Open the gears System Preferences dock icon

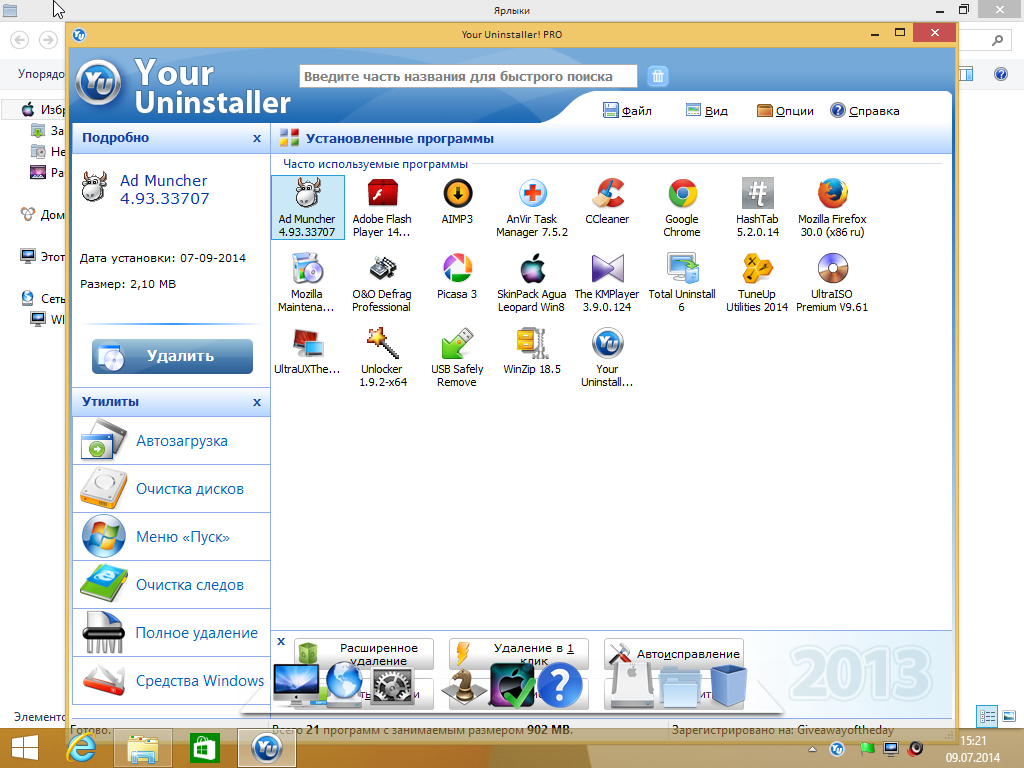tap(392, 686)
